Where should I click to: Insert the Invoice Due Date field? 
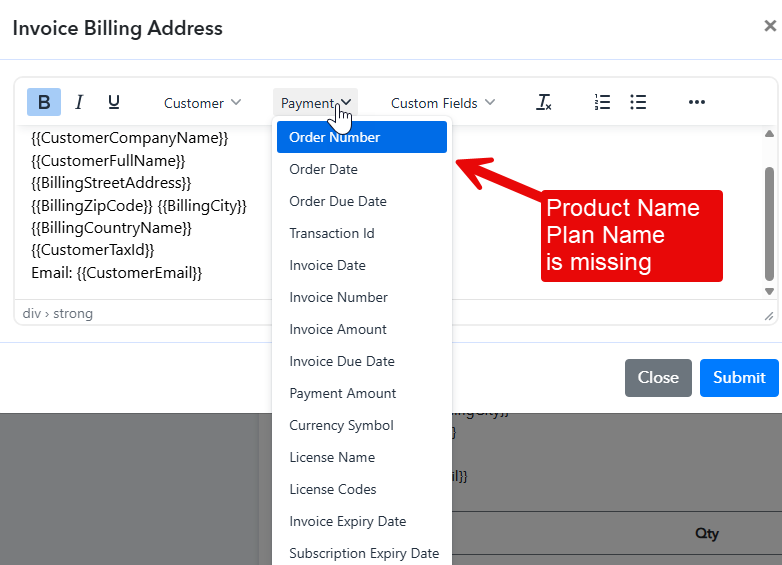pos(342,361)
